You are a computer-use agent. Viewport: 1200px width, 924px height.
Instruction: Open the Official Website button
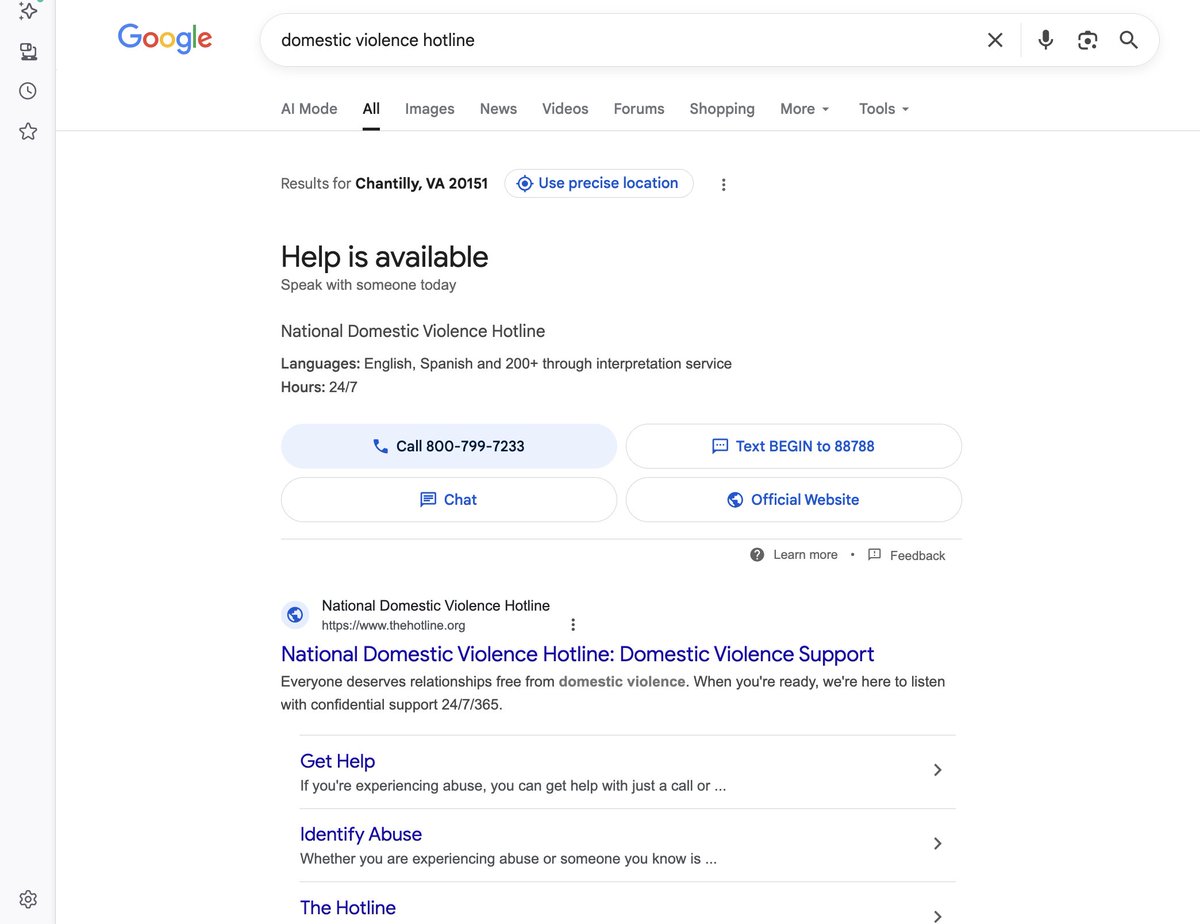pos(794,499)
